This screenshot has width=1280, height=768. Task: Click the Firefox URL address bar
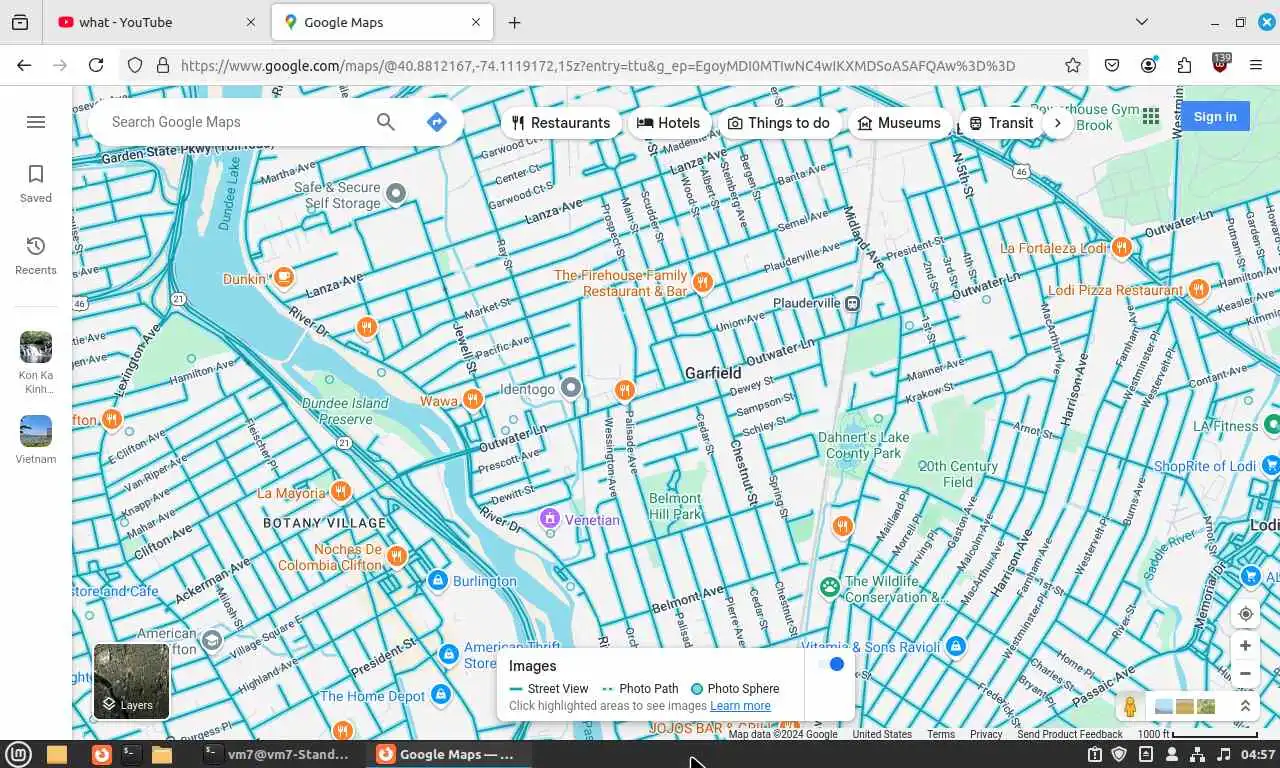(597, 66)
